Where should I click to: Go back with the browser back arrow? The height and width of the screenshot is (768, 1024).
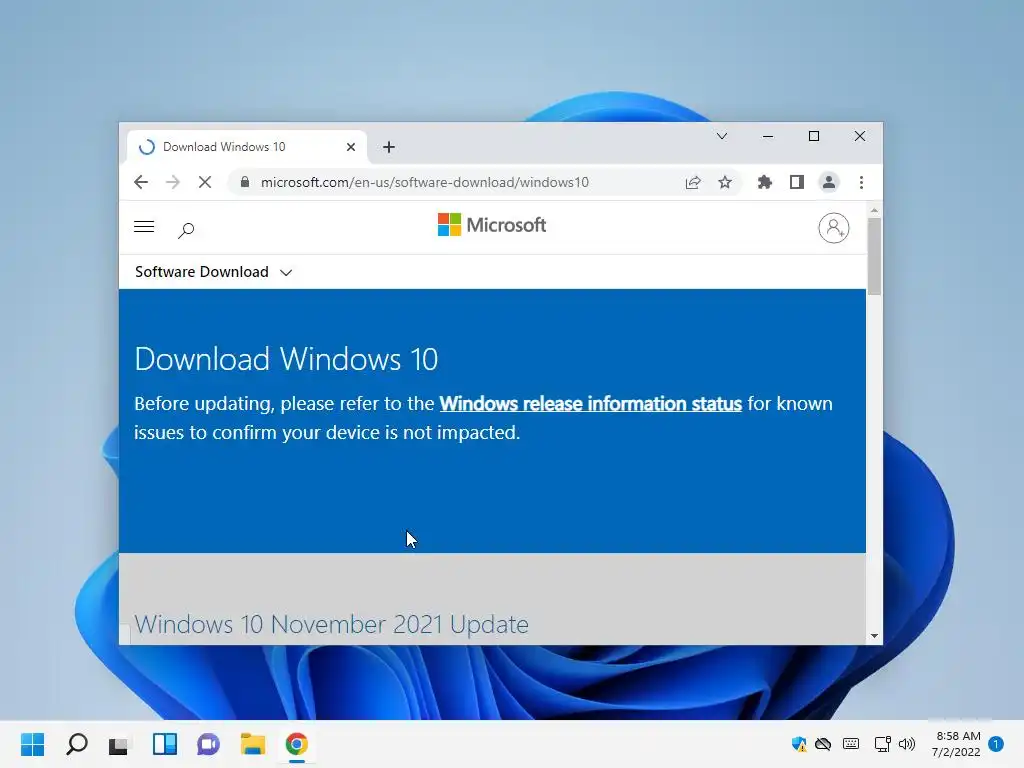141,182
